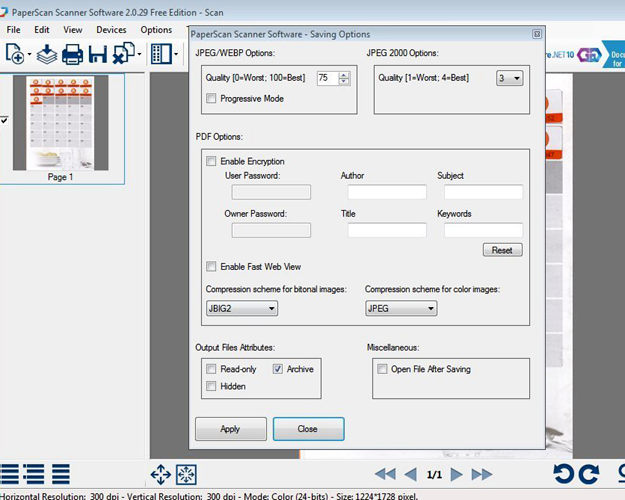This screenshot has width=625, height=500.
Task: Click the left-aligned list view icon
Action: pos(9,474)
